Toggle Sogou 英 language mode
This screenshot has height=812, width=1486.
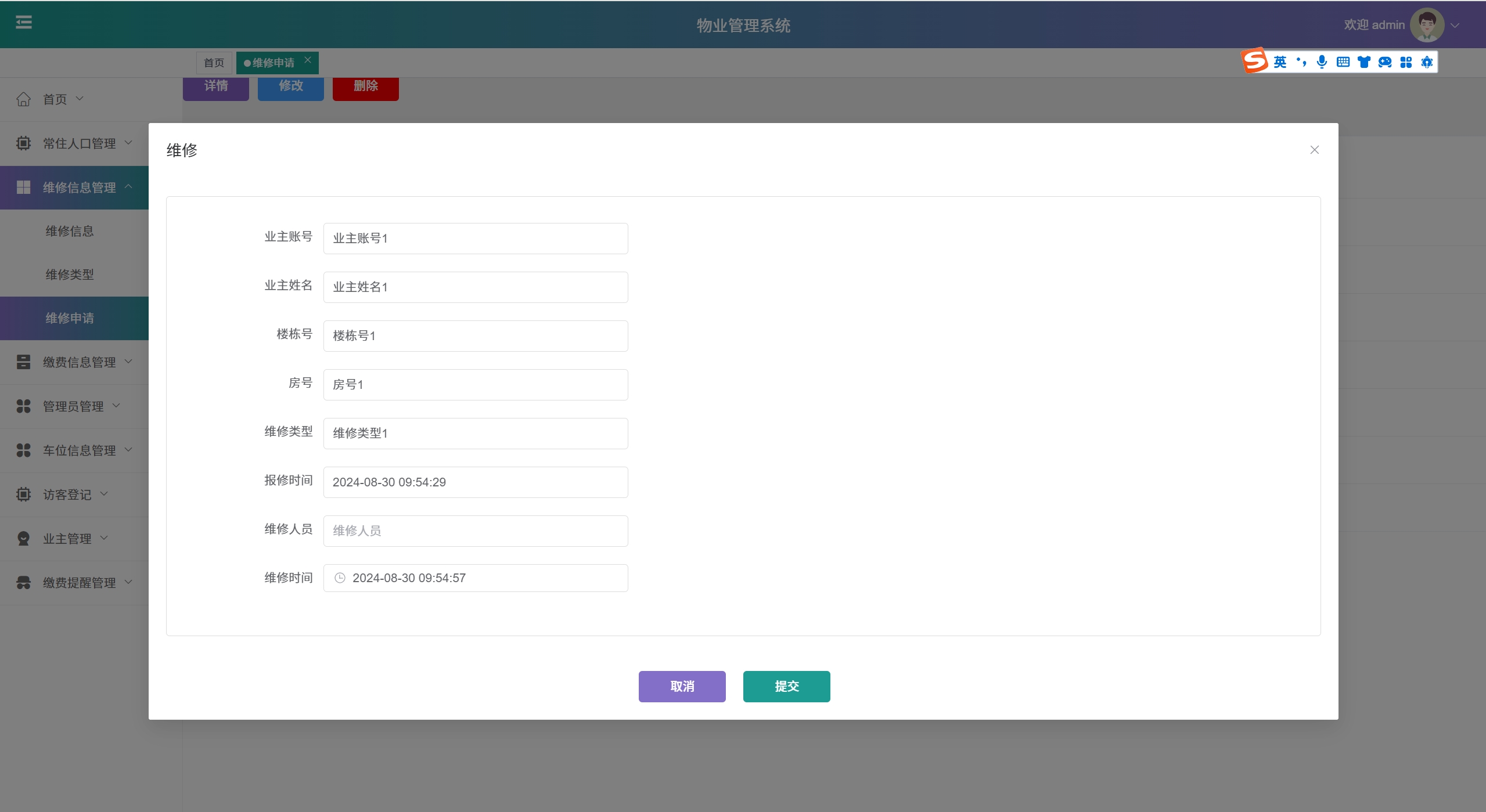tap(1280, 62)
